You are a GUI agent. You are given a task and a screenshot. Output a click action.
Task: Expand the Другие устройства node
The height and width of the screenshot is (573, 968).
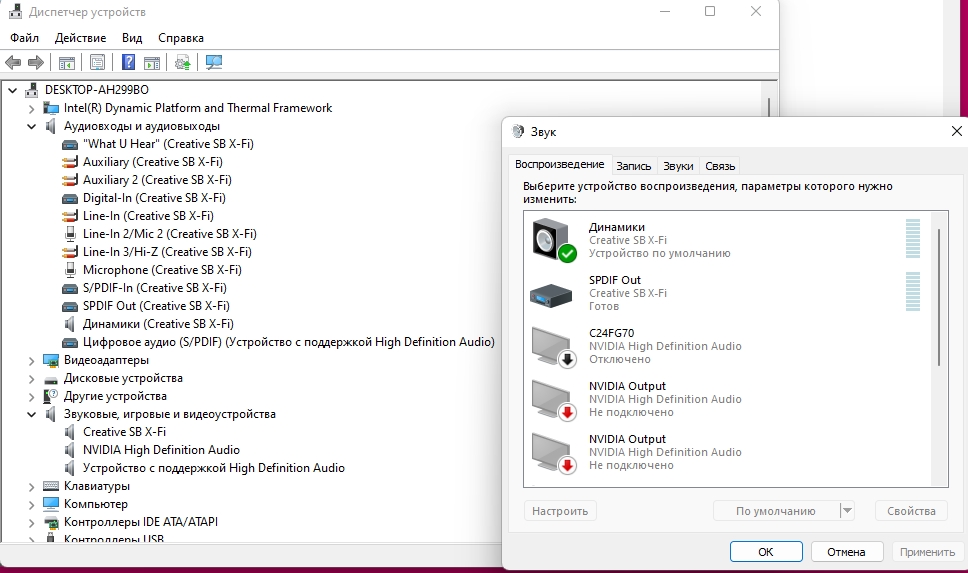(31, 396)
